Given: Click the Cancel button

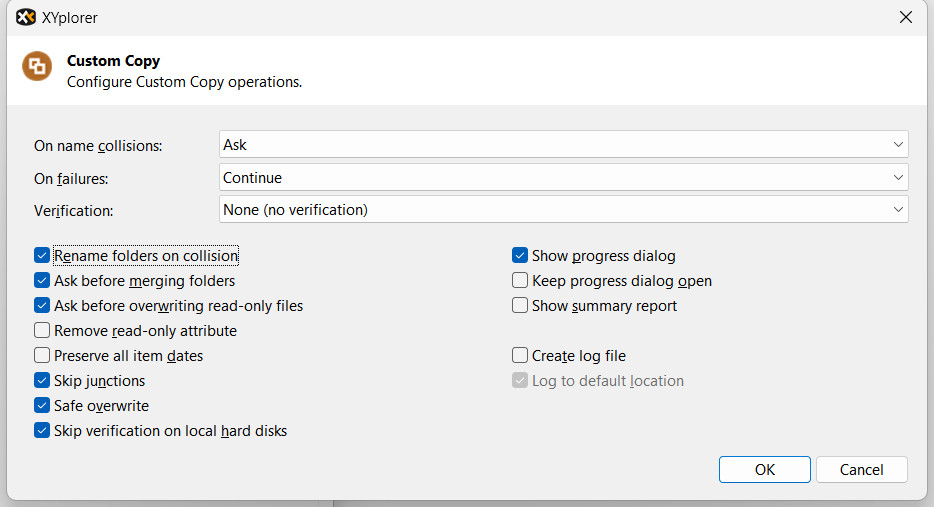Looking at the screenshot, I should point(861,470).
